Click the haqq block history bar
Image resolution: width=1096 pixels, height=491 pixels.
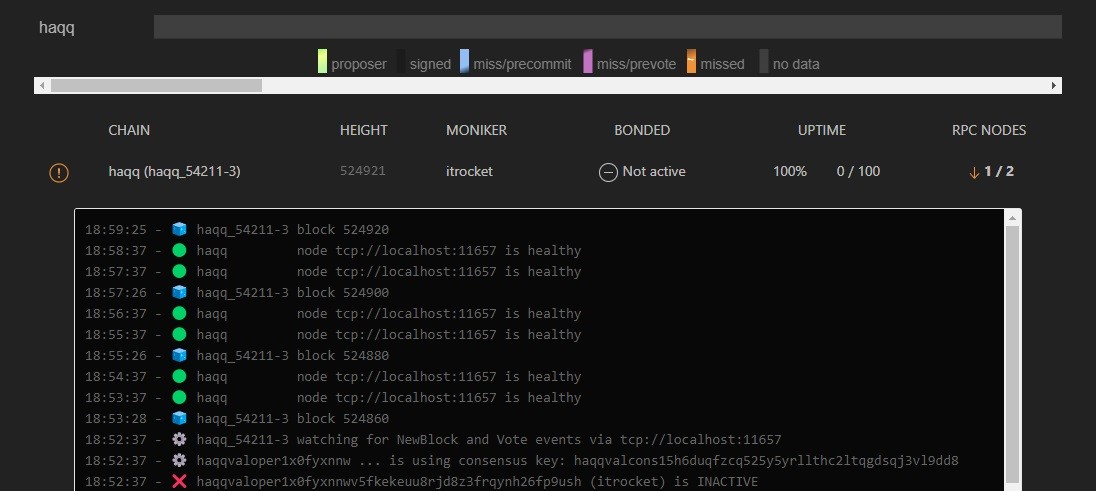[607, 27]
